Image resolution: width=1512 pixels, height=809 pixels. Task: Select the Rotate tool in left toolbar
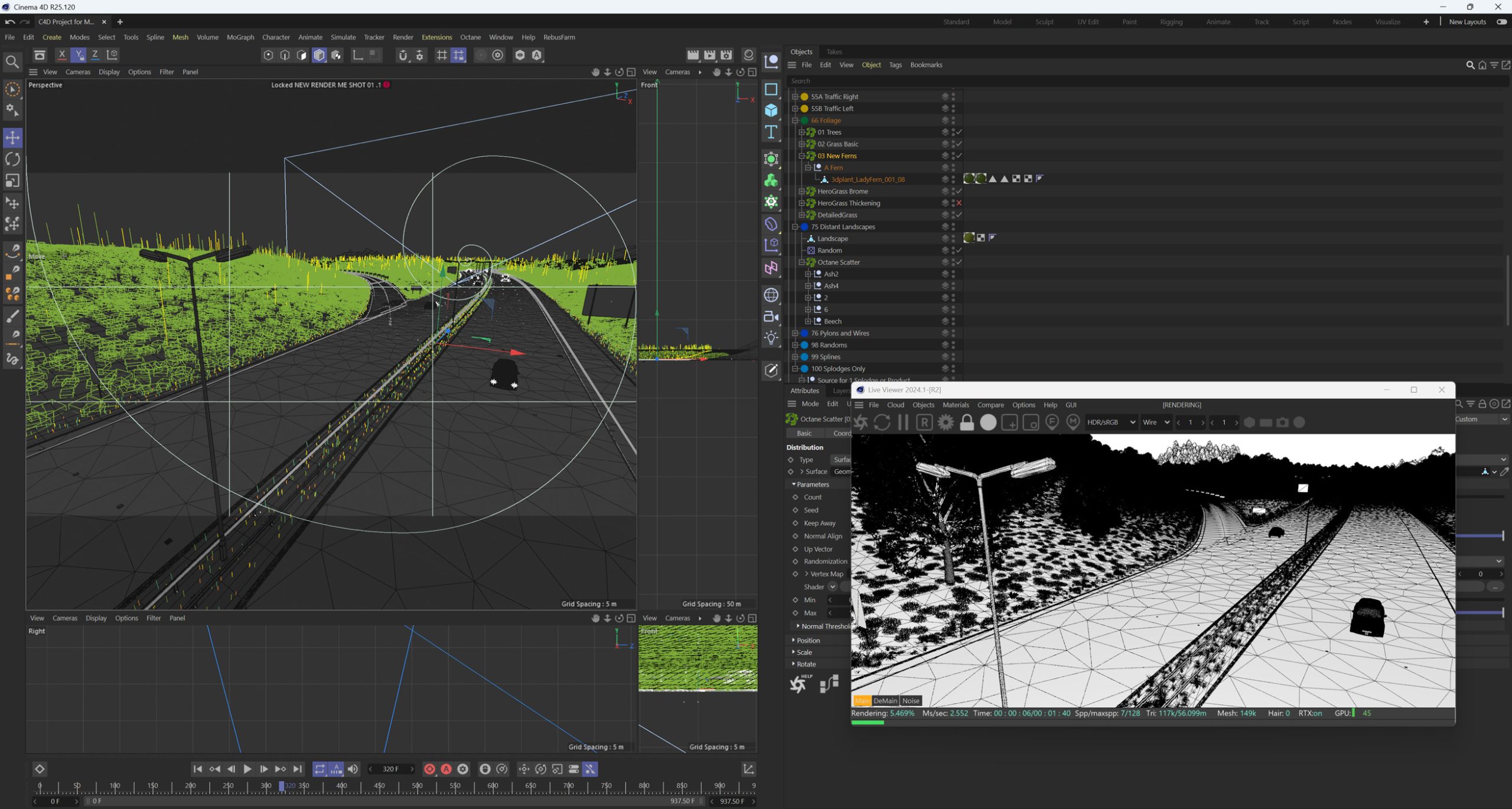[x=12, y=159]
